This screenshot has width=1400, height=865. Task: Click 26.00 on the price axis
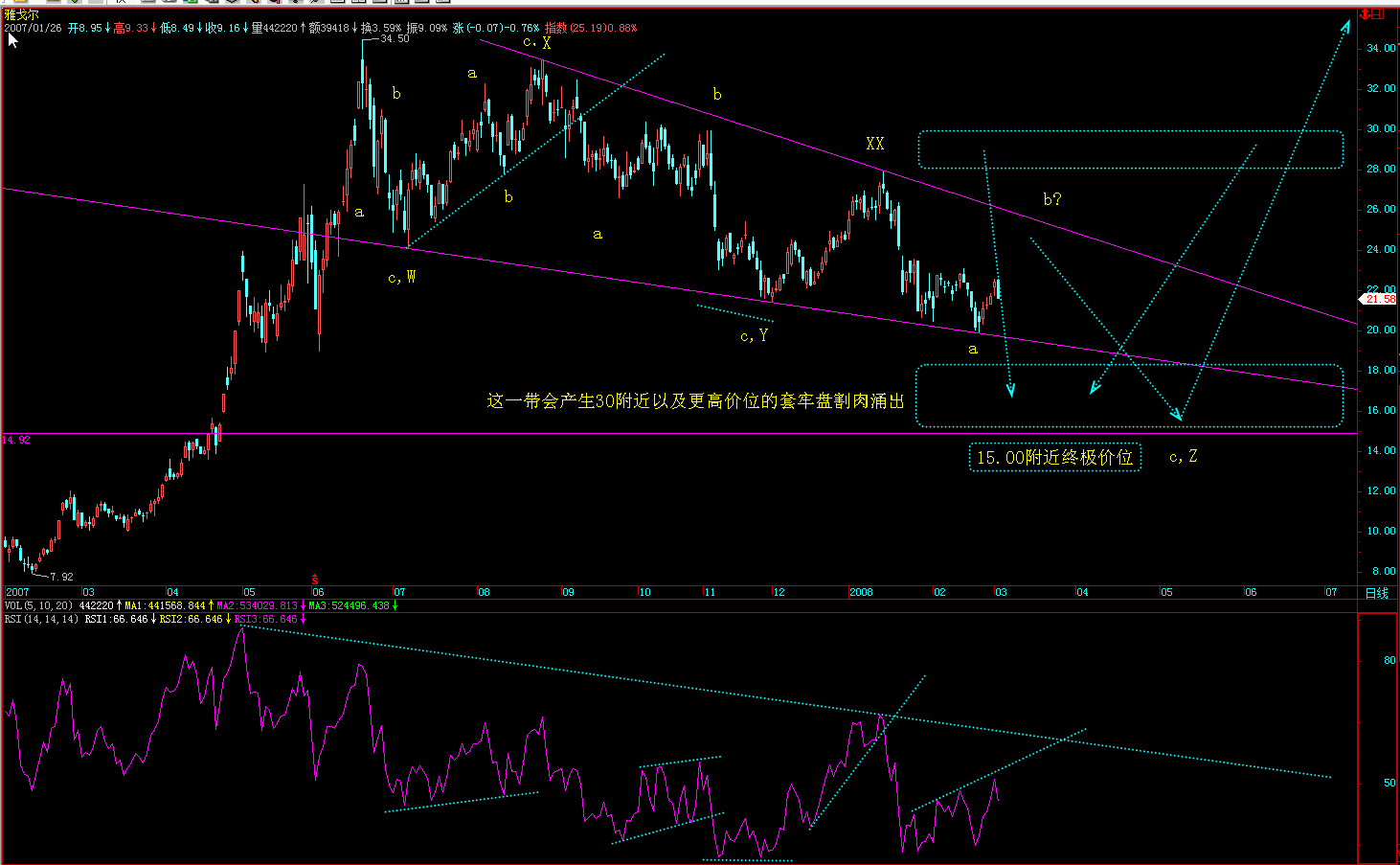click(x=1382, y=209)
